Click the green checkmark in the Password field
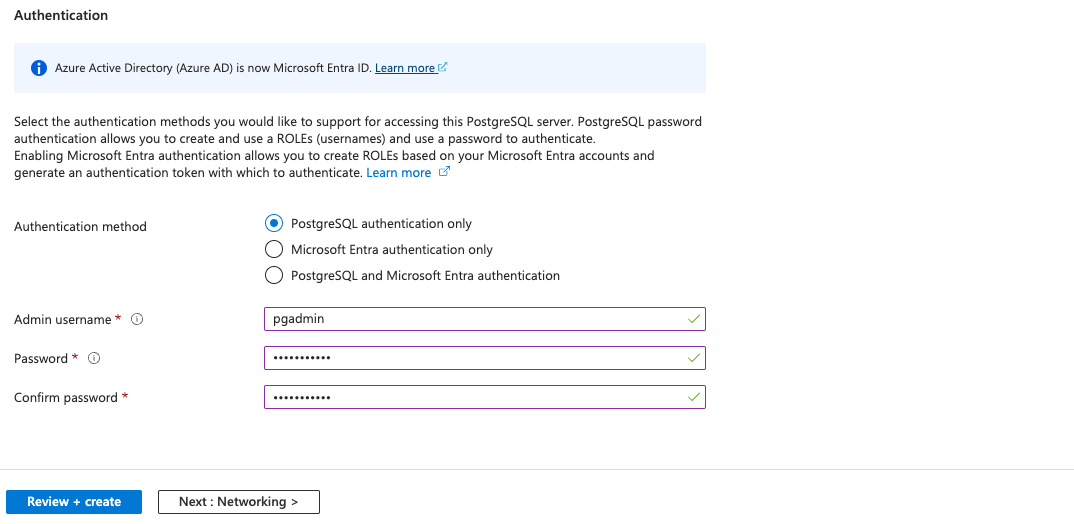Screen dimensions: 1074x524 tap(694, 358)
